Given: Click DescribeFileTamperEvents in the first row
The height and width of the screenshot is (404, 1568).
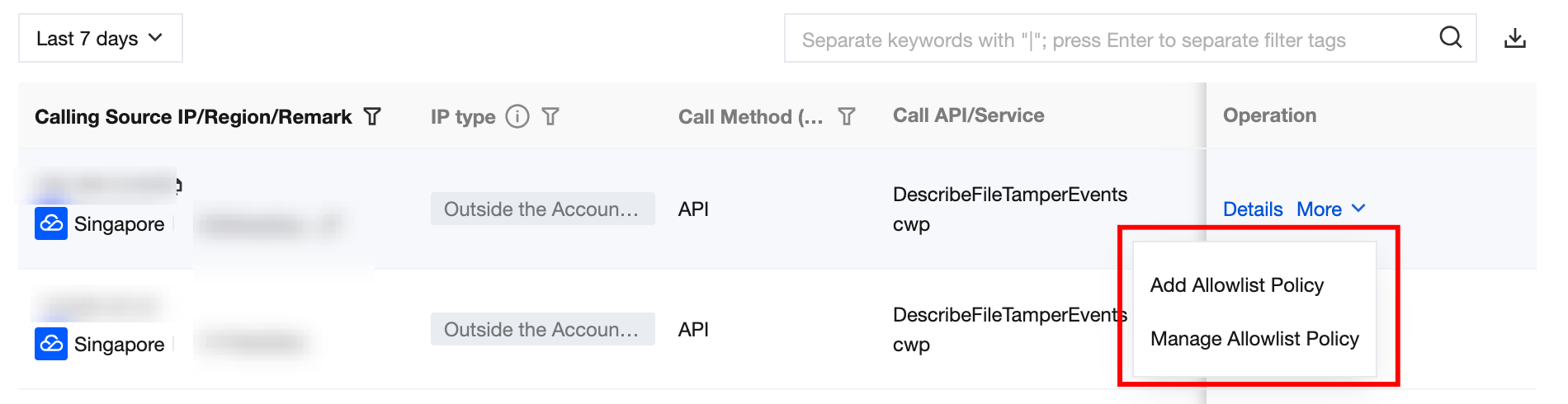Looking at the screenshot, I should click(1009, 195).
